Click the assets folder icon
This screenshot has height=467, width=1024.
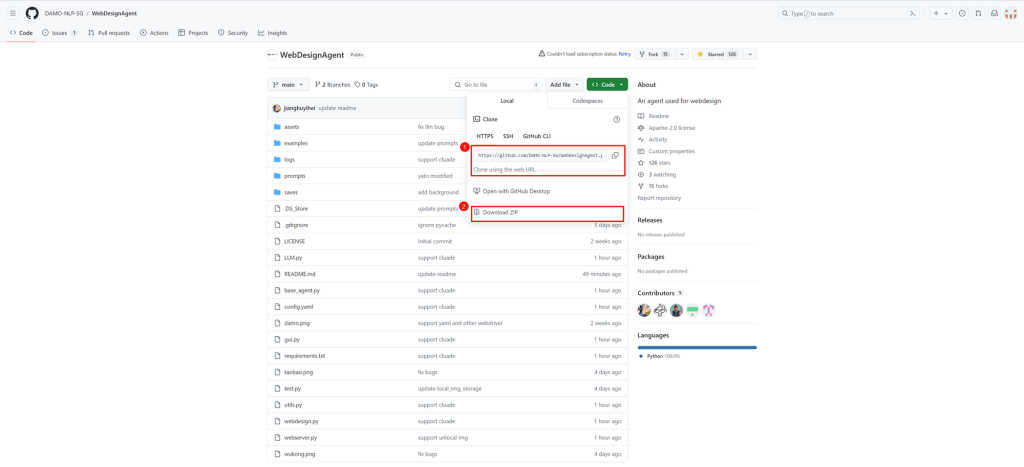tap(277, 127)
